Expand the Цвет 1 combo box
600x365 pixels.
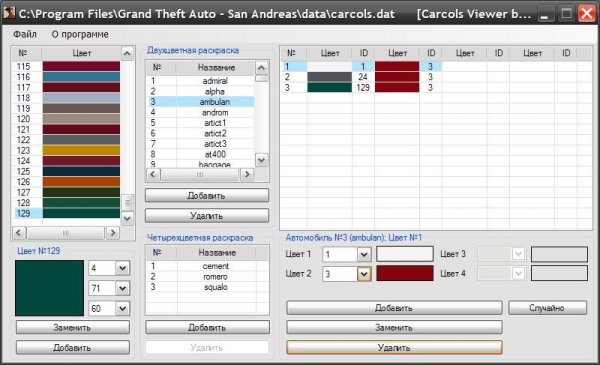point(364,254)
